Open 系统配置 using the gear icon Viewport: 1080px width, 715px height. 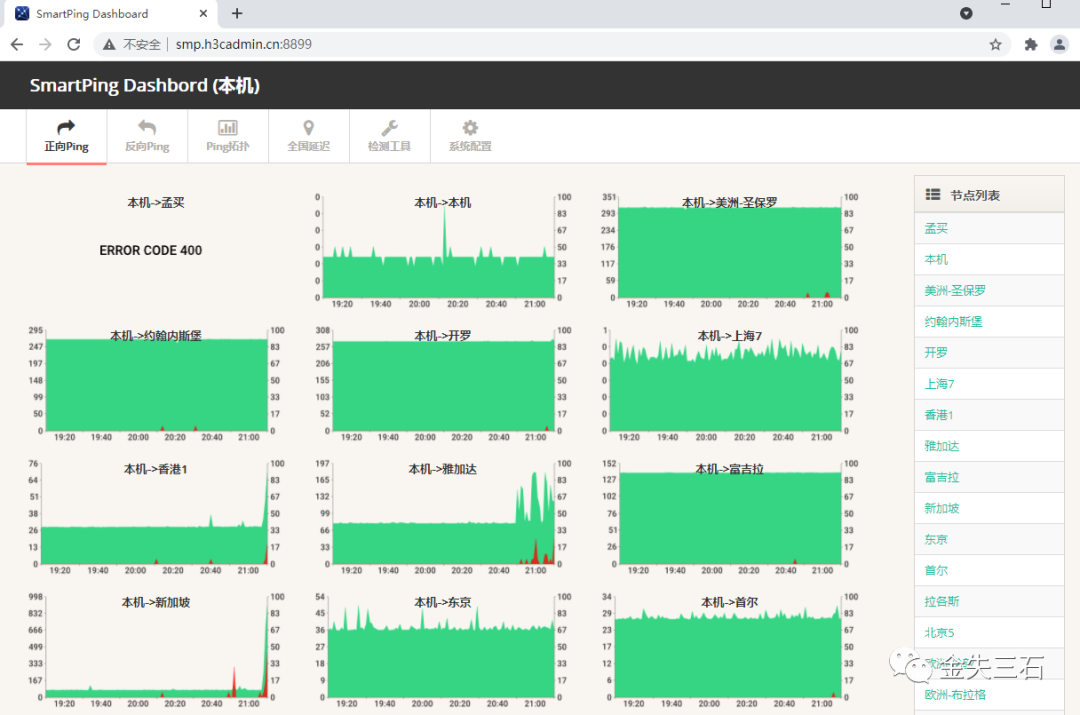tap(469, 128)
